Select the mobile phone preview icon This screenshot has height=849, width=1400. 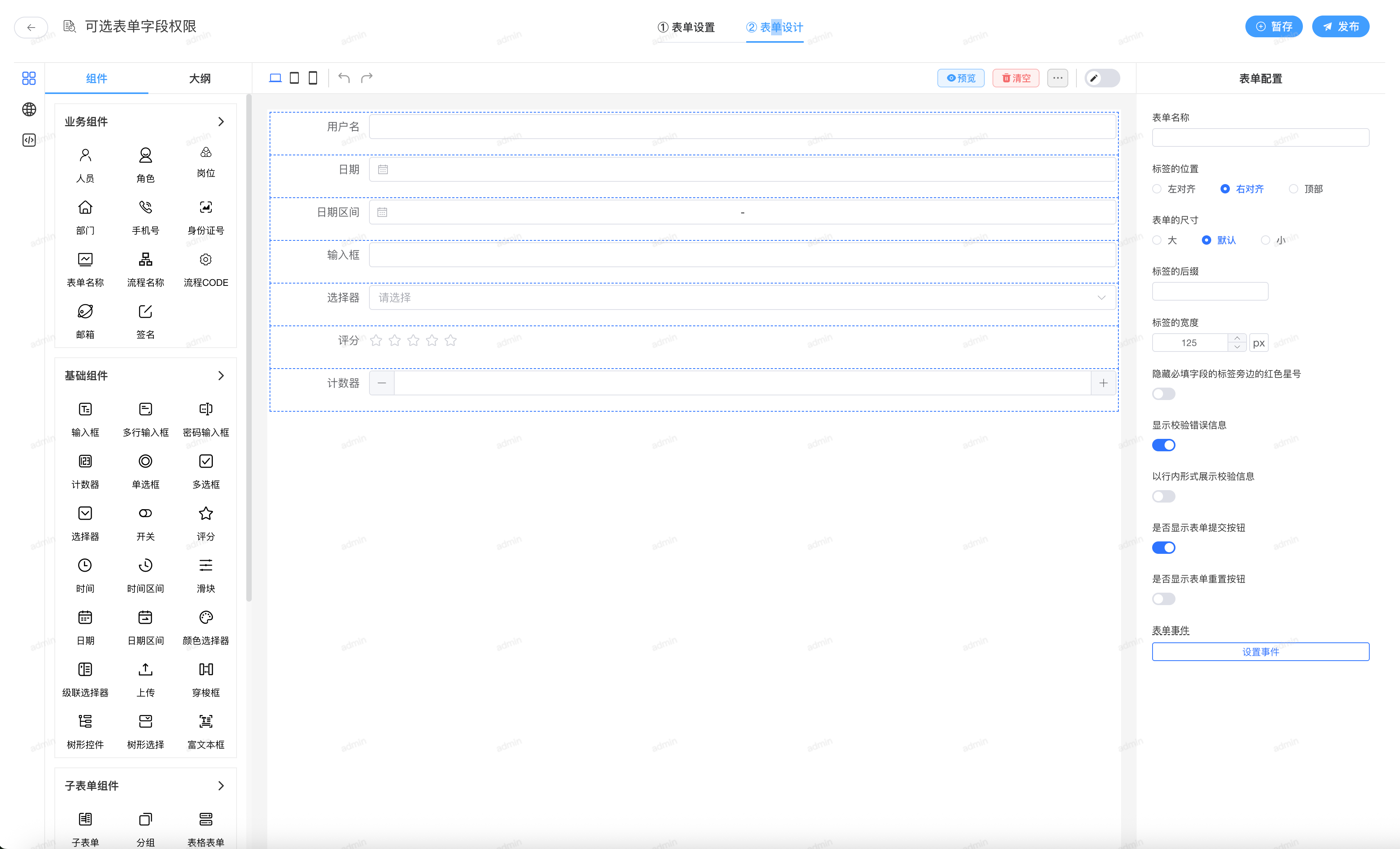point(312,78)
